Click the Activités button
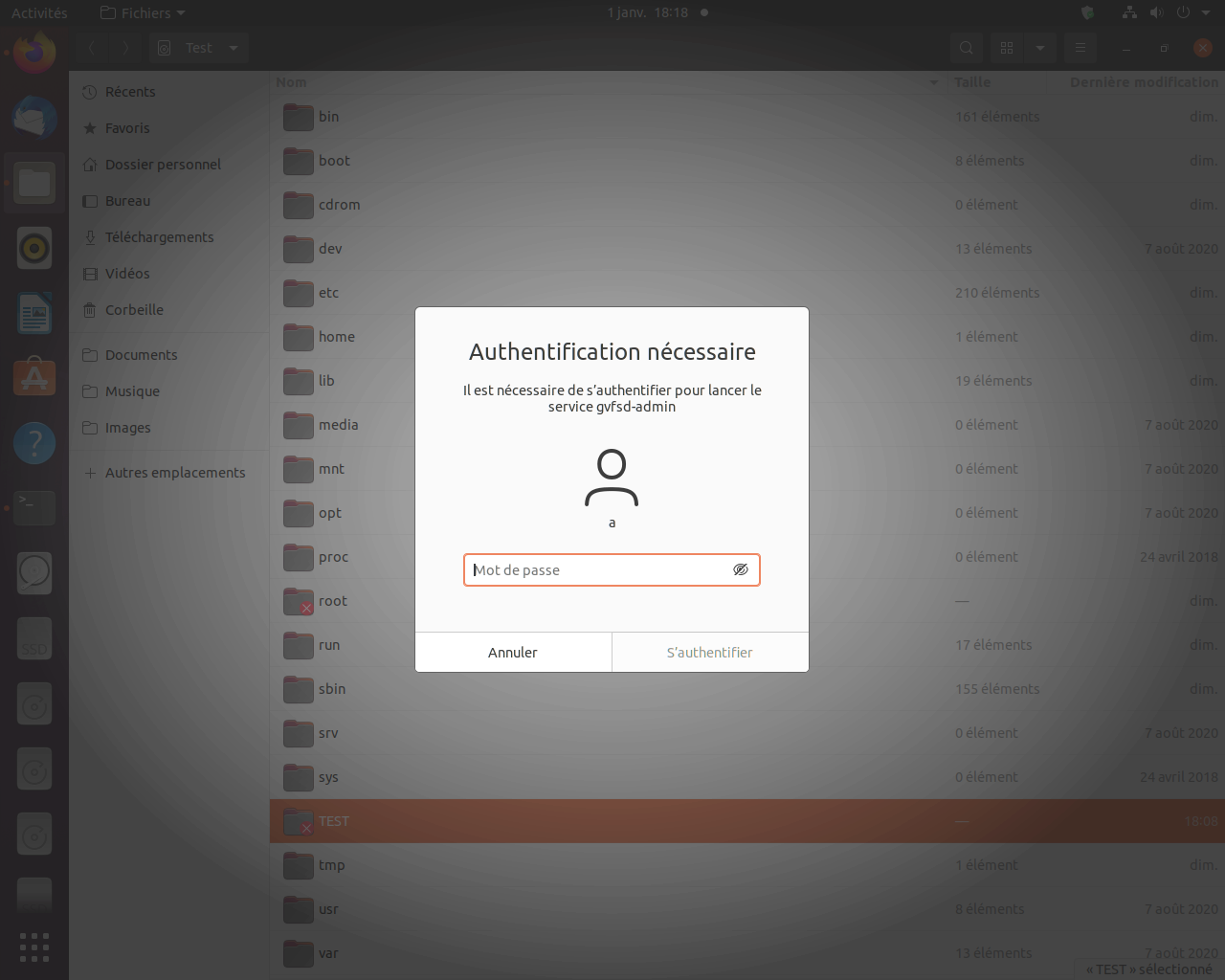1225x980 pixels. 39,12
